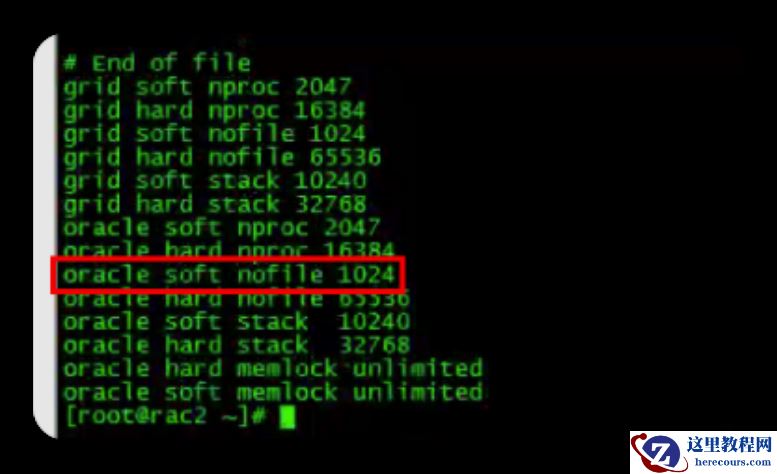777x474 pixels.
Task: Select the grid soft nproc 2047 line
Action: click(x=207, y=87)
